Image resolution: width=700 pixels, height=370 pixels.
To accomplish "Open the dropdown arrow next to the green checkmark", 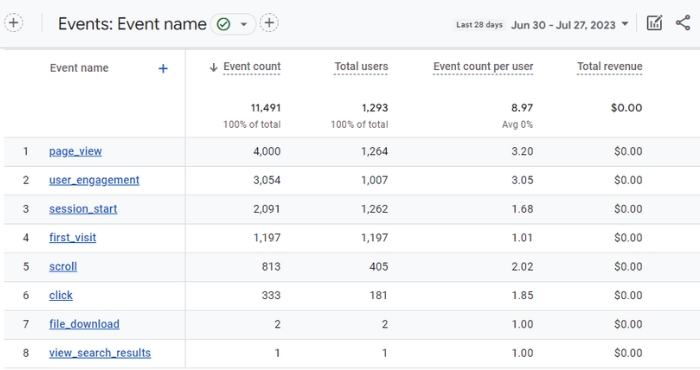I will coord(244,24).
